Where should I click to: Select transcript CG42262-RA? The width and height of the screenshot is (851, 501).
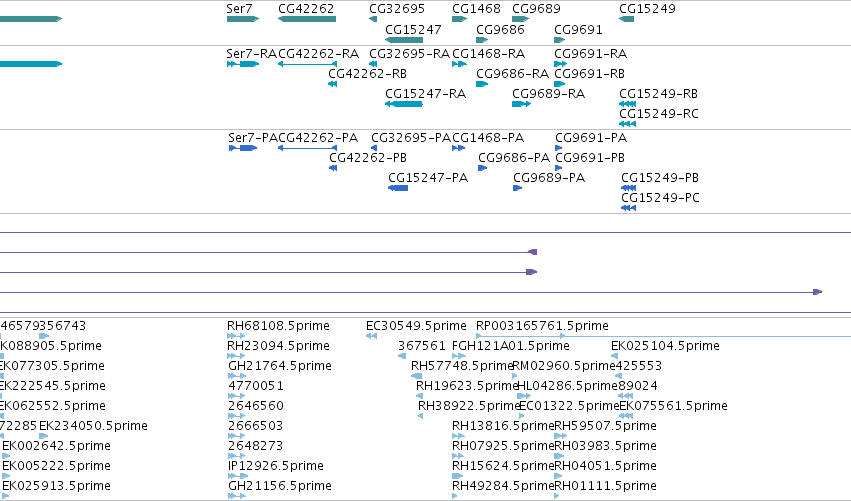(319, 54)
